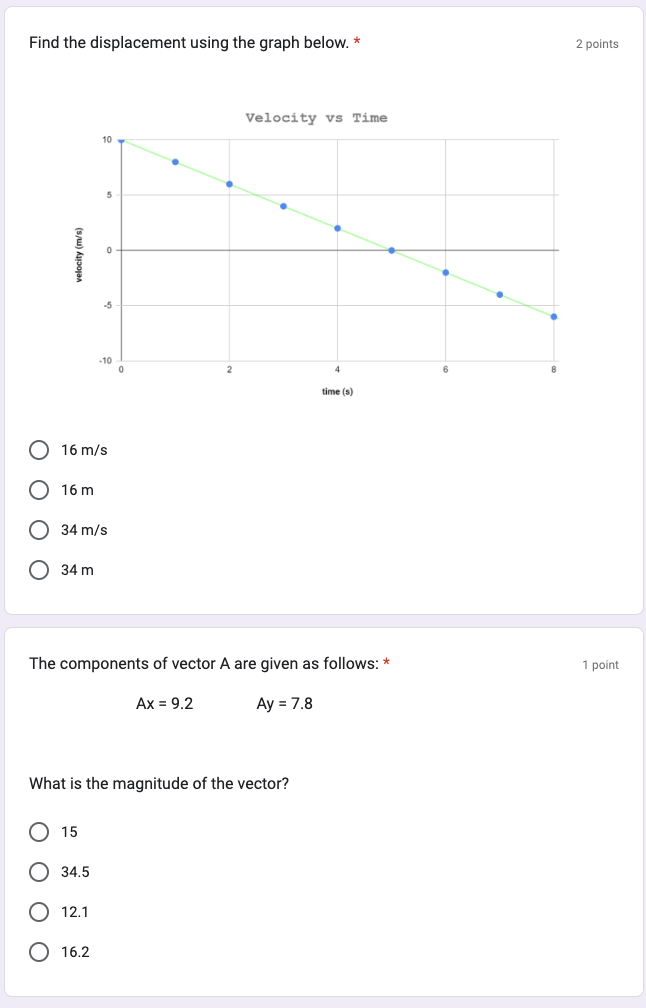Click the Velocity vs Time chart title
646x1008 pixels.
(316, 117)
